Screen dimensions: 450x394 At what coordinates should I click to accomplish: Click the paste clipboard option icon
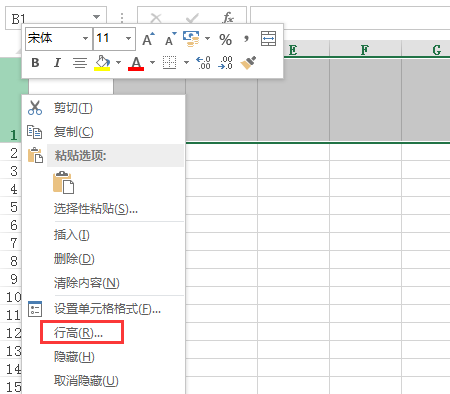click(63, 182)
